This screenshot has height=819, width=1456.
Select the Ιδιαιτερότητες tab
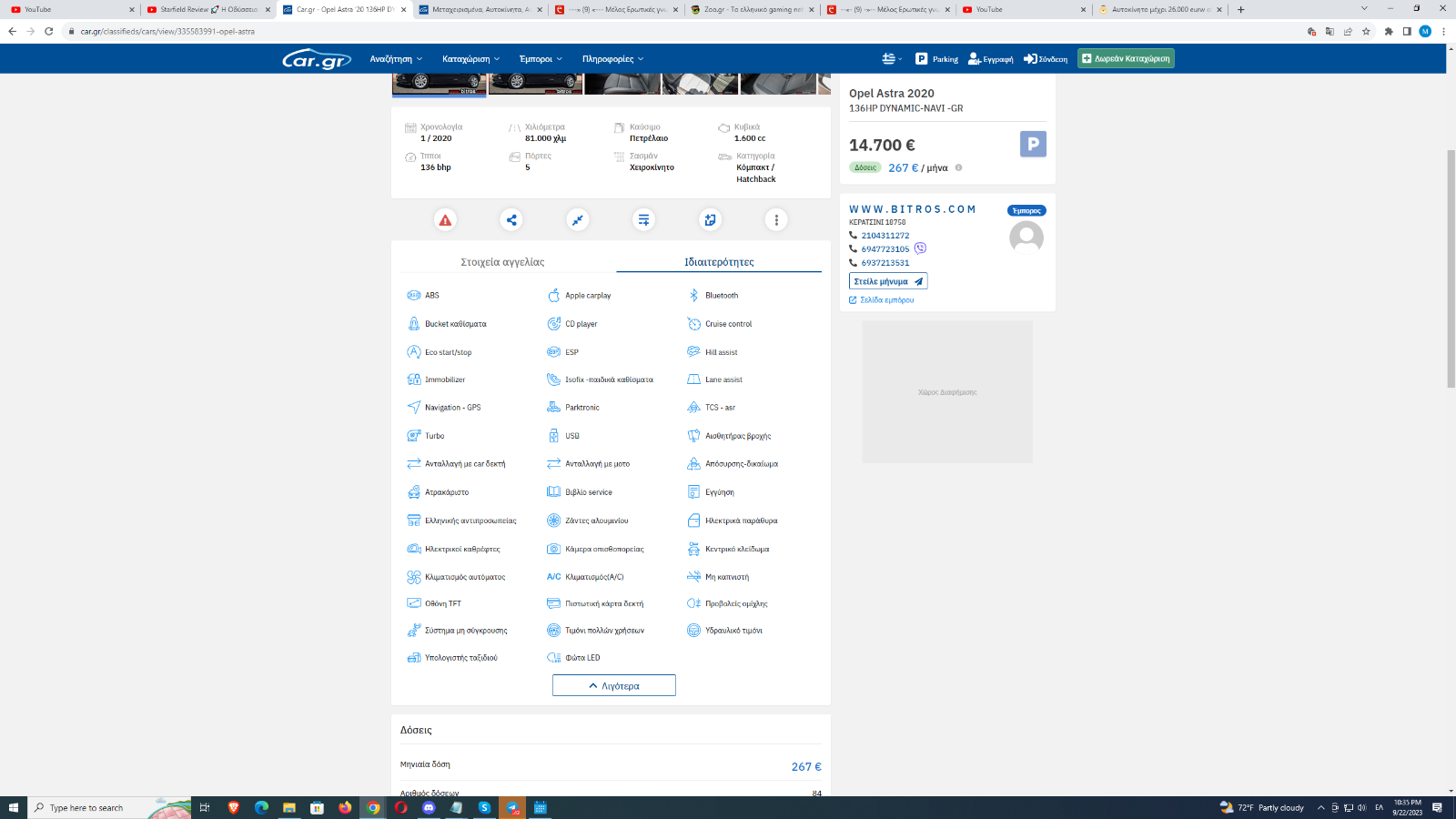pyautogui.click(x=719, y=262)
